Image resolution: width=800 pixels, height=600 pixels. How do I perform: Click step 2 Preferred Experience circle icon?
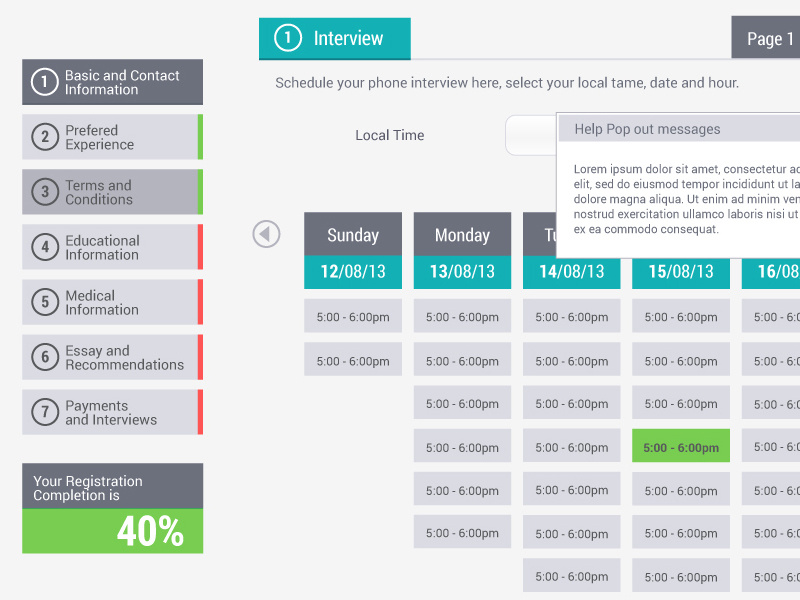(44, 137)
